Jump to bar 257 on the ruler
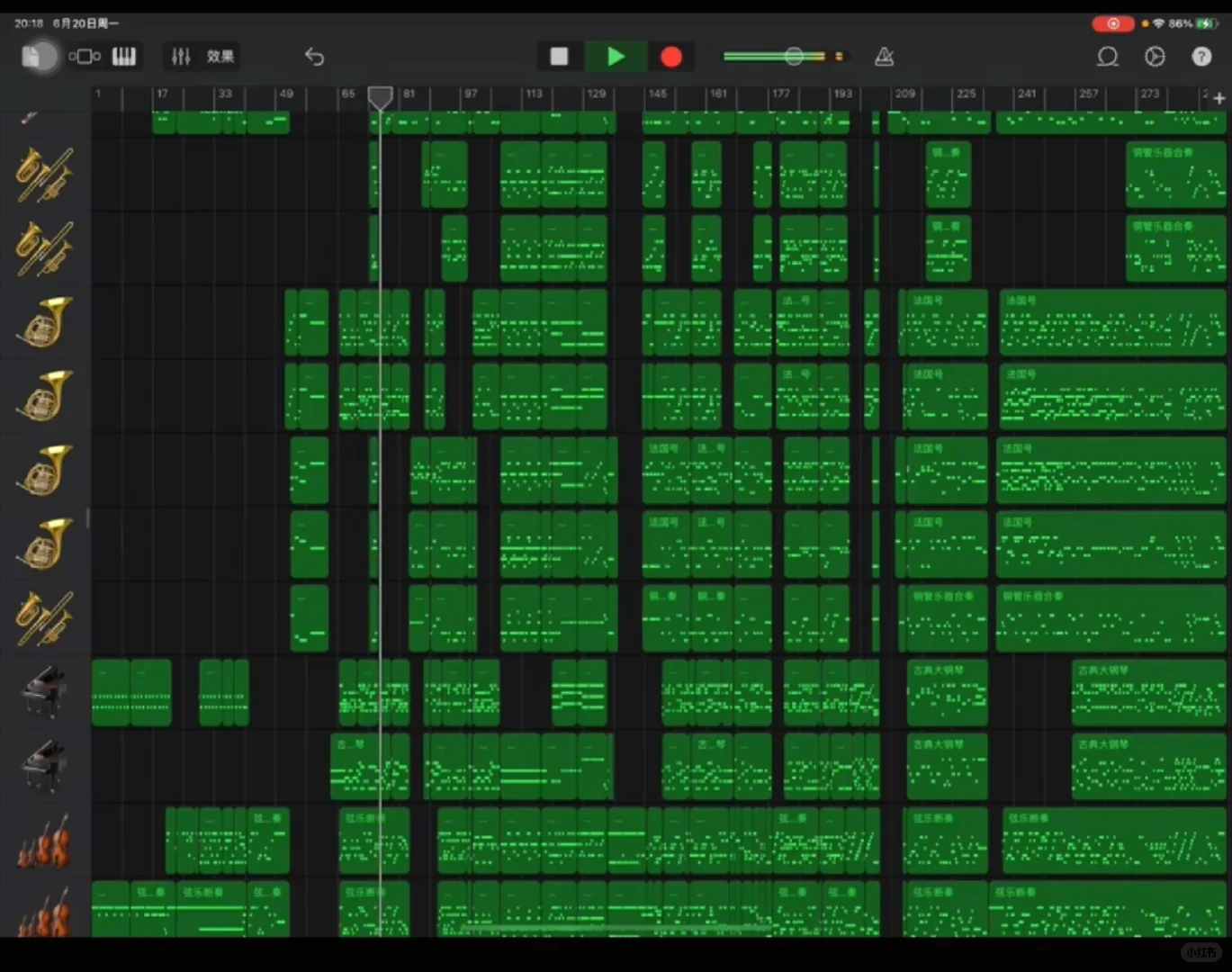1232x972 pixels. coord(1089,94)
